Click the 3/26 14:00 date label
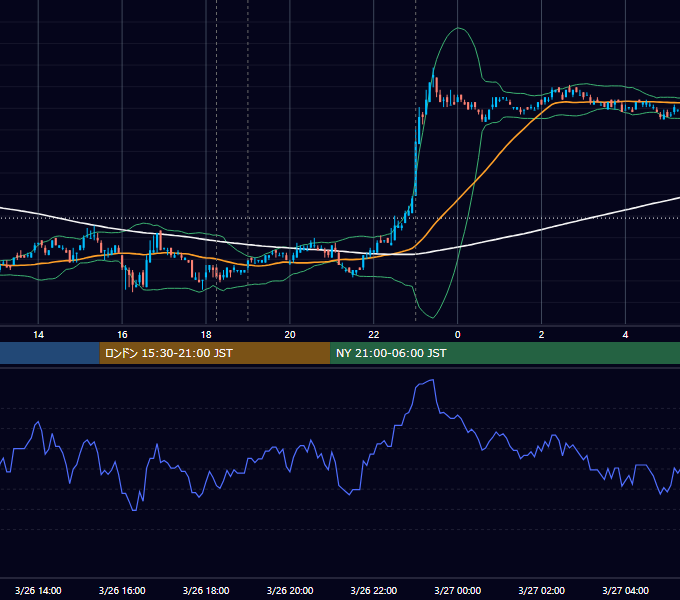Viewport: 680px width, 600px height. coord(38,590)
